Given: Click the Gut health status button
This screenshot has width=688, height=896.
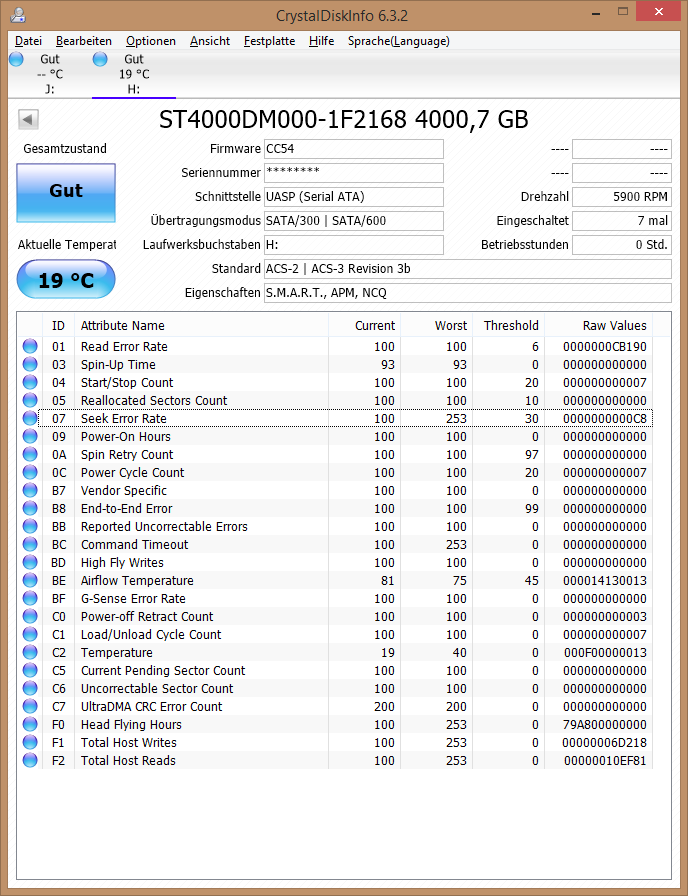Looking at the screenshot, I should (x=66, y=193).
